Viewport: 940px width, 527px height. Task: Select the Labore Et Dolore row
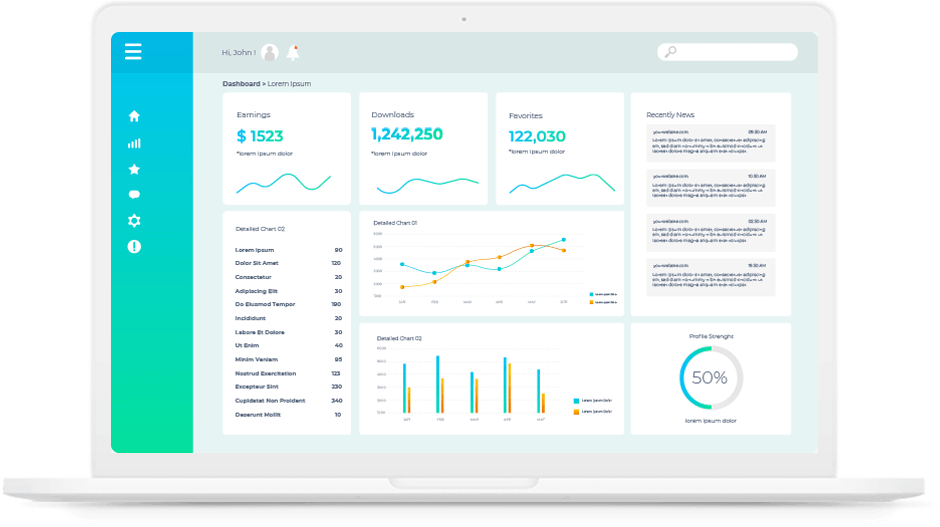(x=288, y=332)
